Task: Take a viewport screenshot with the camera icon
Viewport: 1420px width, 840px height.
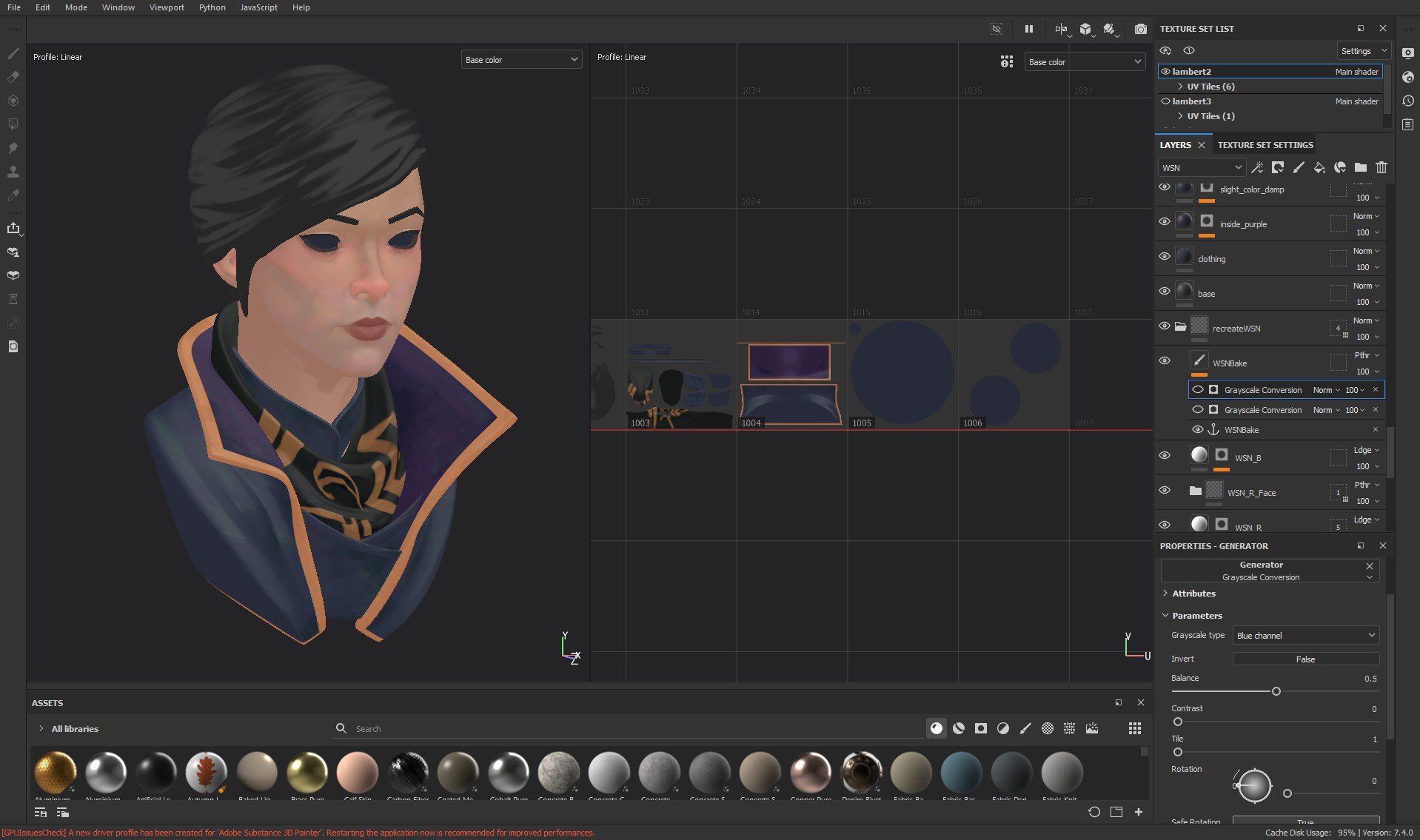Action: [1141, 29]
